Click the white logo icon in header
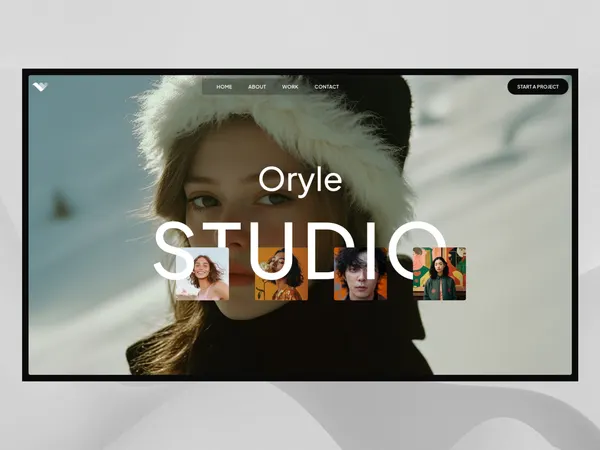The width and height of the screenshot is (600, 450). point(40,86)
